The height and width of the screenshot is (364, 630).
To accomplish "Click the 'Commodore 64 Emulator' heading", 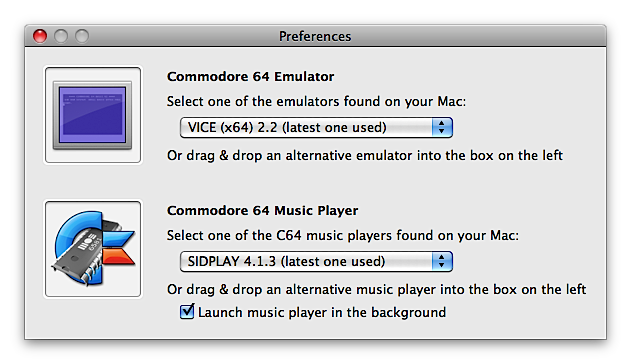I will tap(250, 76).
